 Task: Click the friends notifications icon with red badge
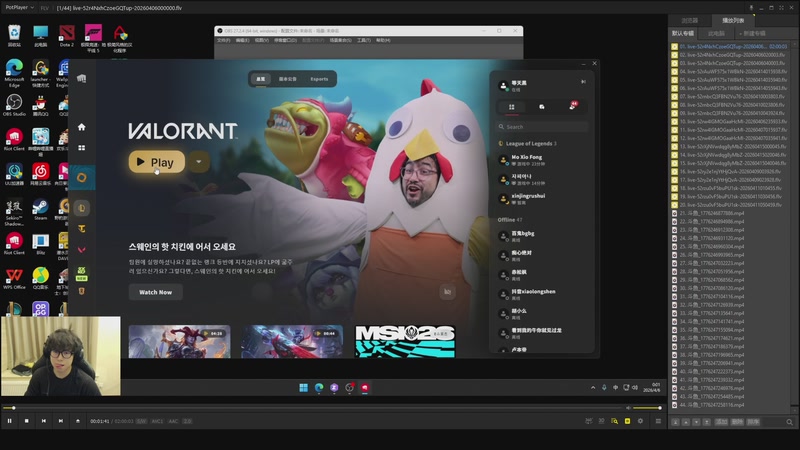tap(573, 106)
